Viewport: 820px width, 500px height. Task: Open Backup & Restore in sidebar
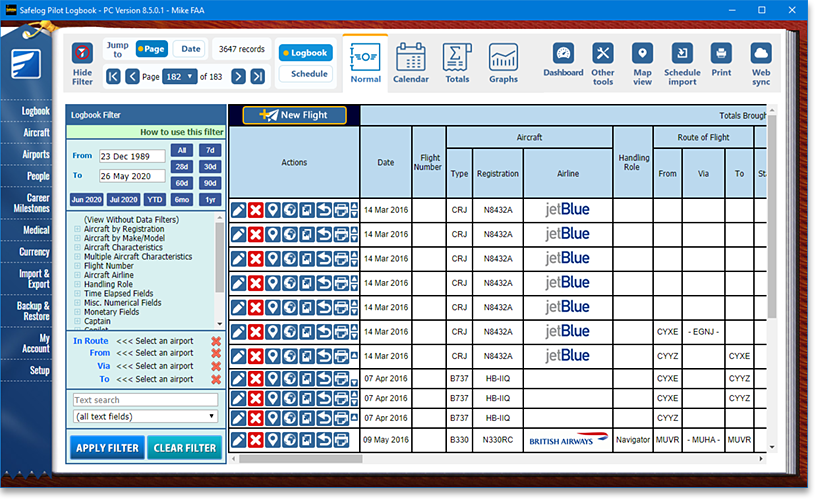point(32,311)
